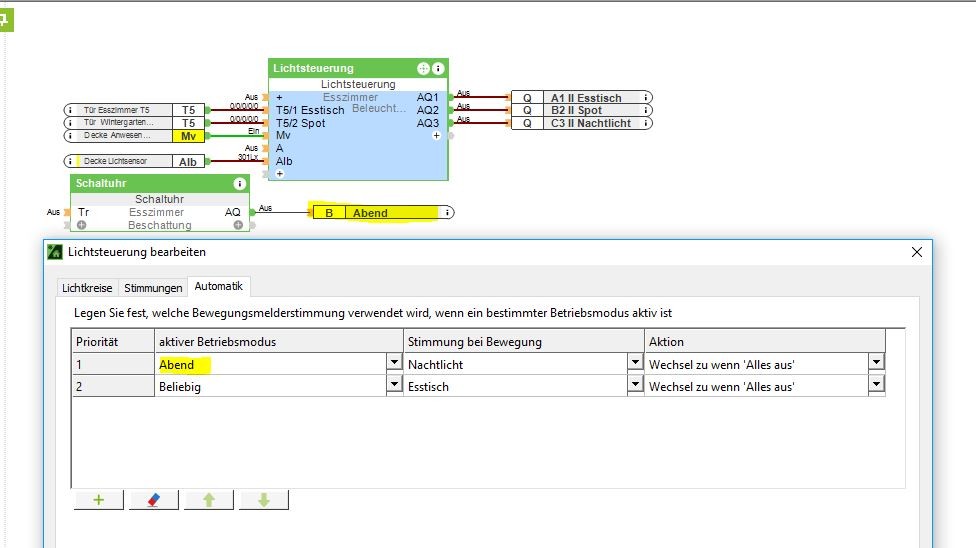Click the yellow Mv connector of Decke Anwesen

189,136
